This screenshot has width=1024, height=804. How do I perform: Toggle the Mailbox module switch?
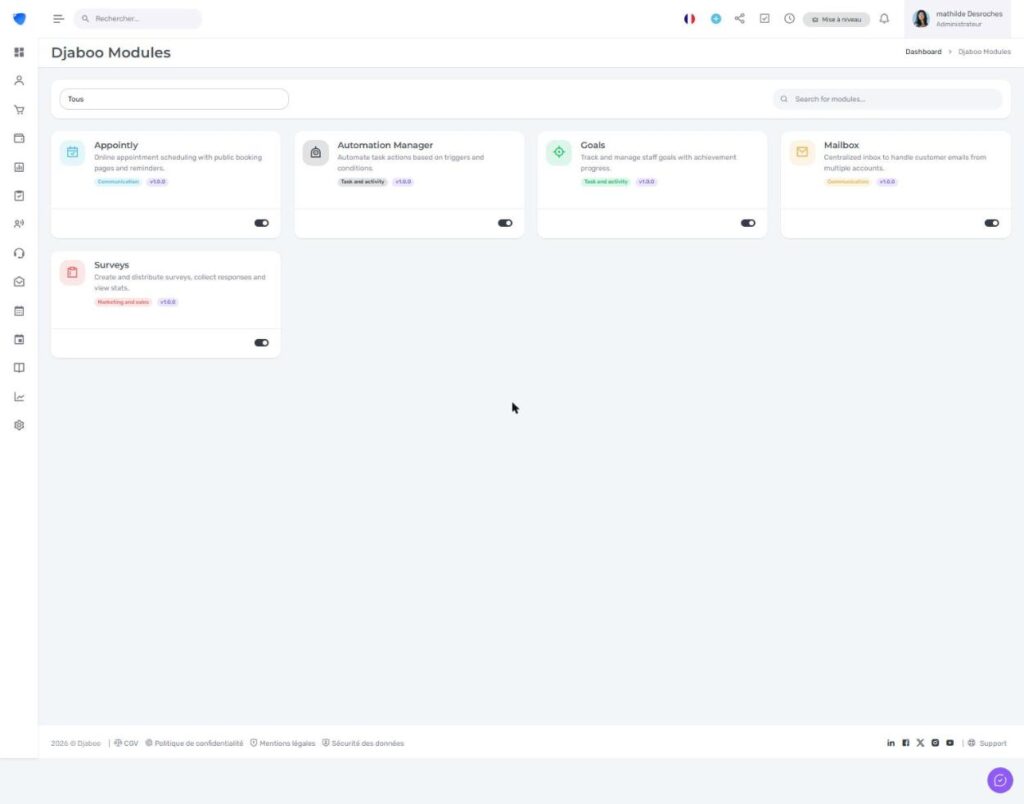(x=991, y=223)
